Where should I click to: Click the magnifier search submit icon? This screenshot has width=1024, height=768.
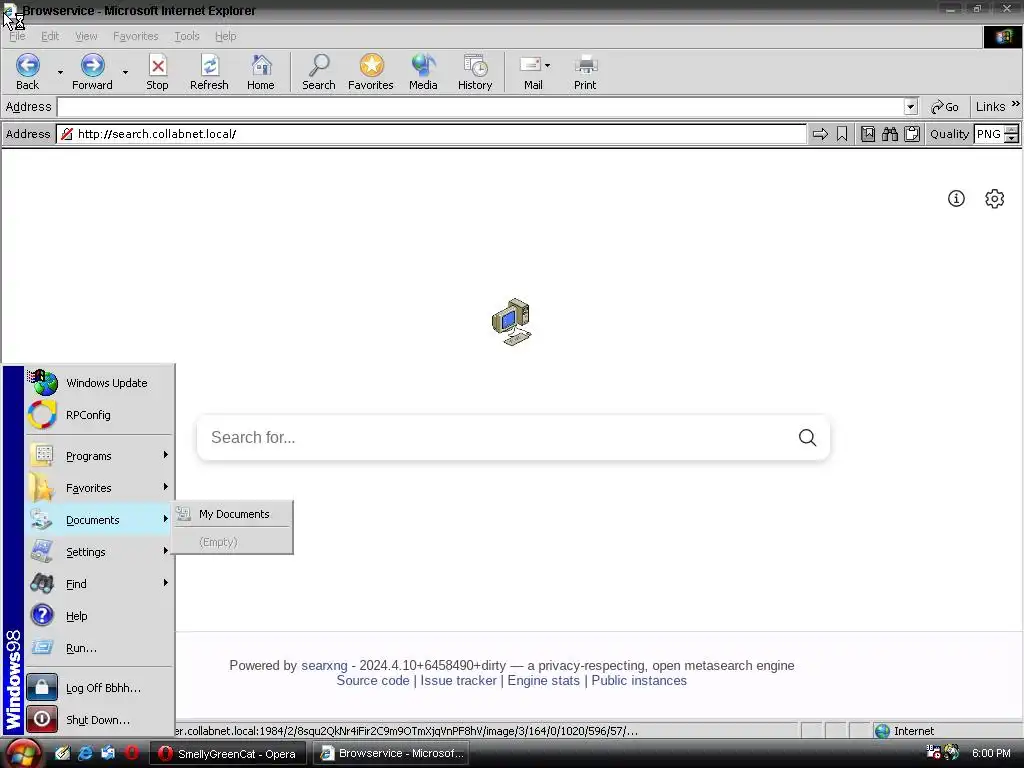tap(808, 438)
